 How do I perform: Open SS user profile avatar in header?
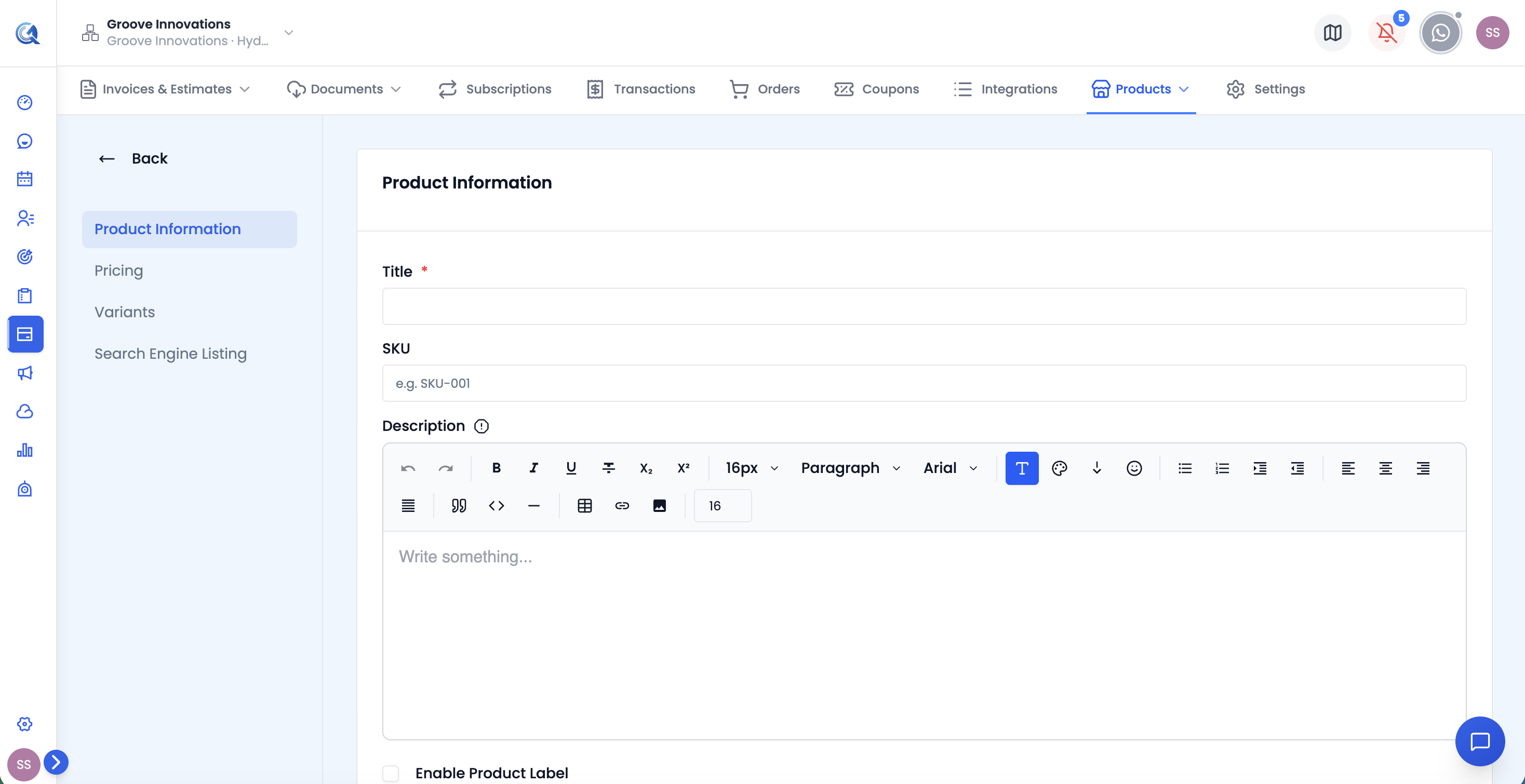pyautogui.click(x=1492, y=33)
